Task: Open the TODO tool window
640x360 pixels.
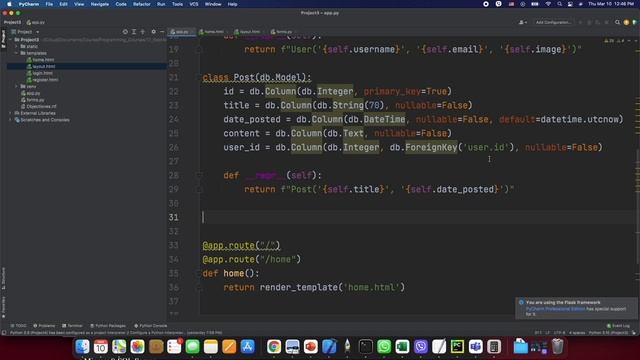Action: [18, 326]
